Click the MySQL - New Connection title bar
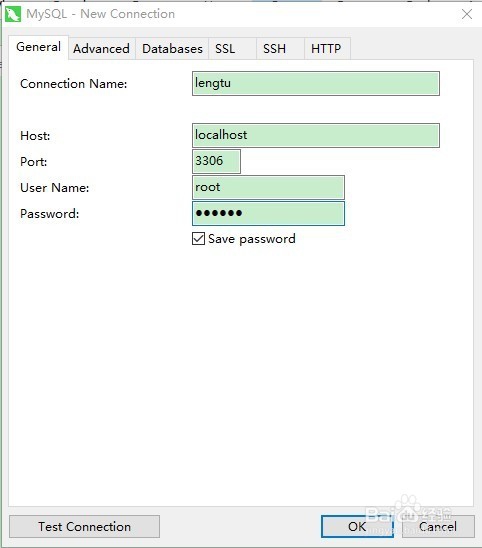This screenshot has width=482, height=548. [231, 14]
